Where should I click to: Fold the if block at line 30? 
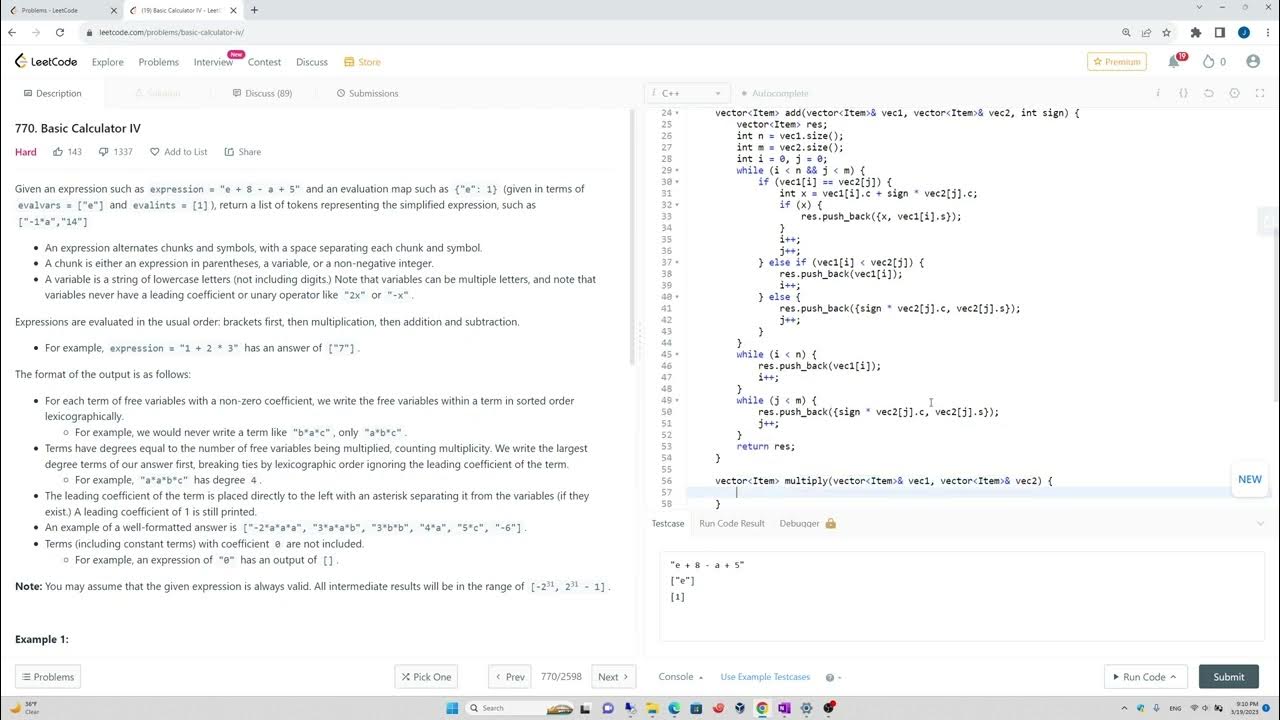[x=678, y=182]
